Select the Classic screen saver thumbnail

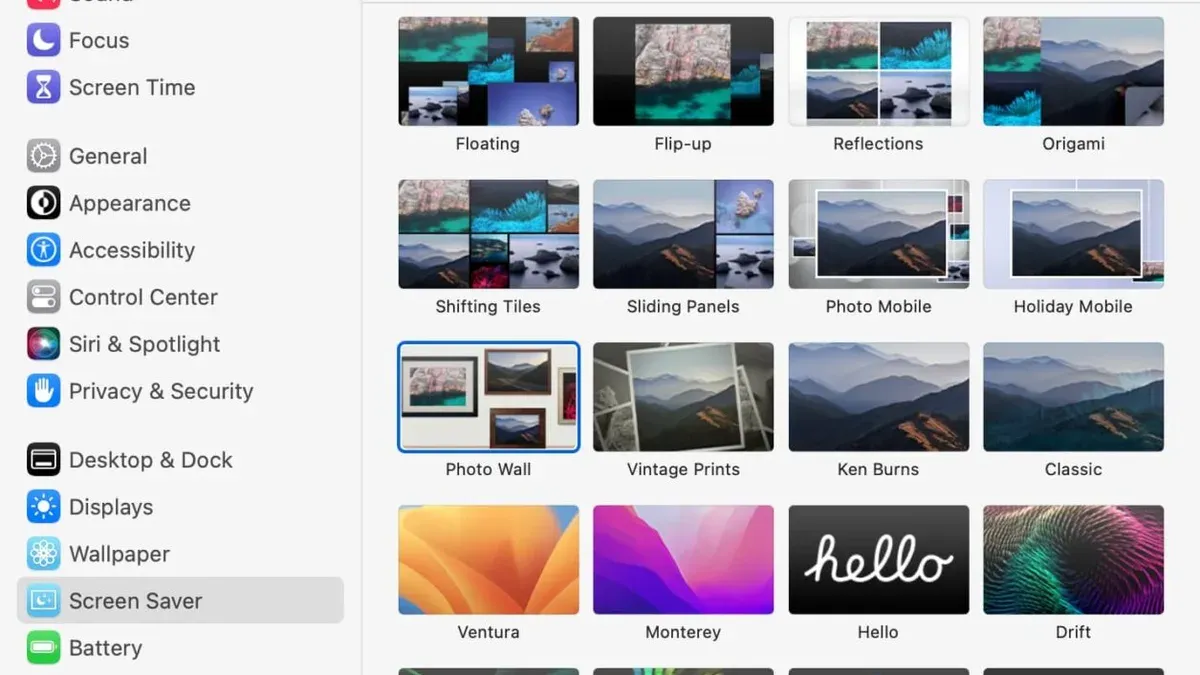coord(1073,397)
